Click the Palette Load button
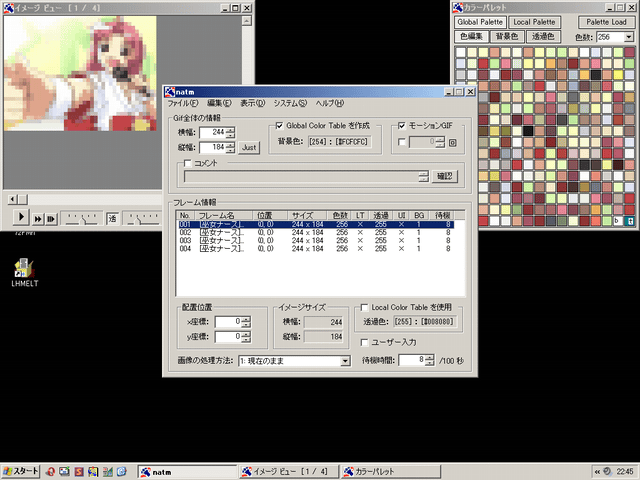 (606, 21)
